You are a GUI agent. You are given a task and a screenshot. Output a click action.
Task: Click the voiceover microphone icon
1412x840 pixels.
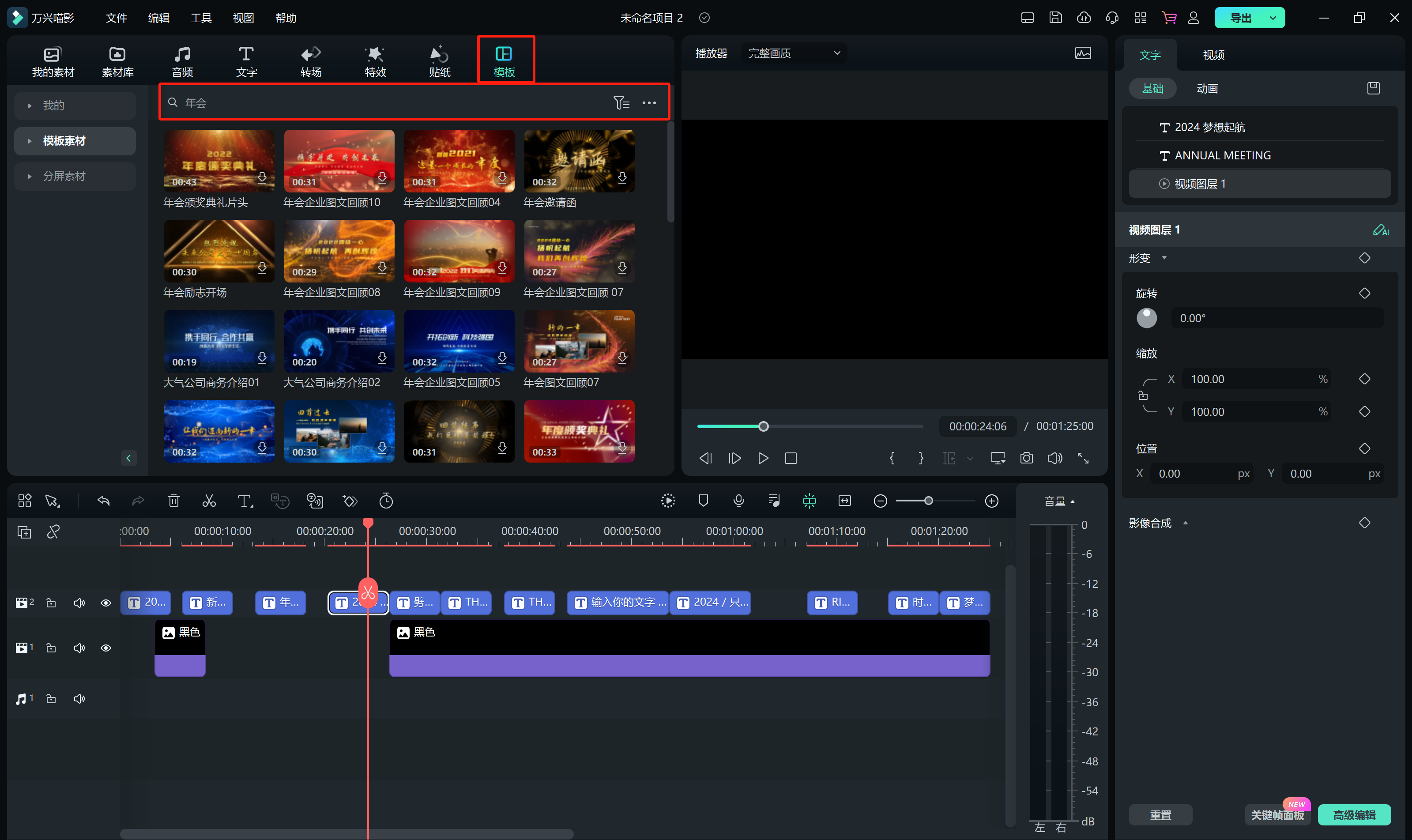coord(738,501)
